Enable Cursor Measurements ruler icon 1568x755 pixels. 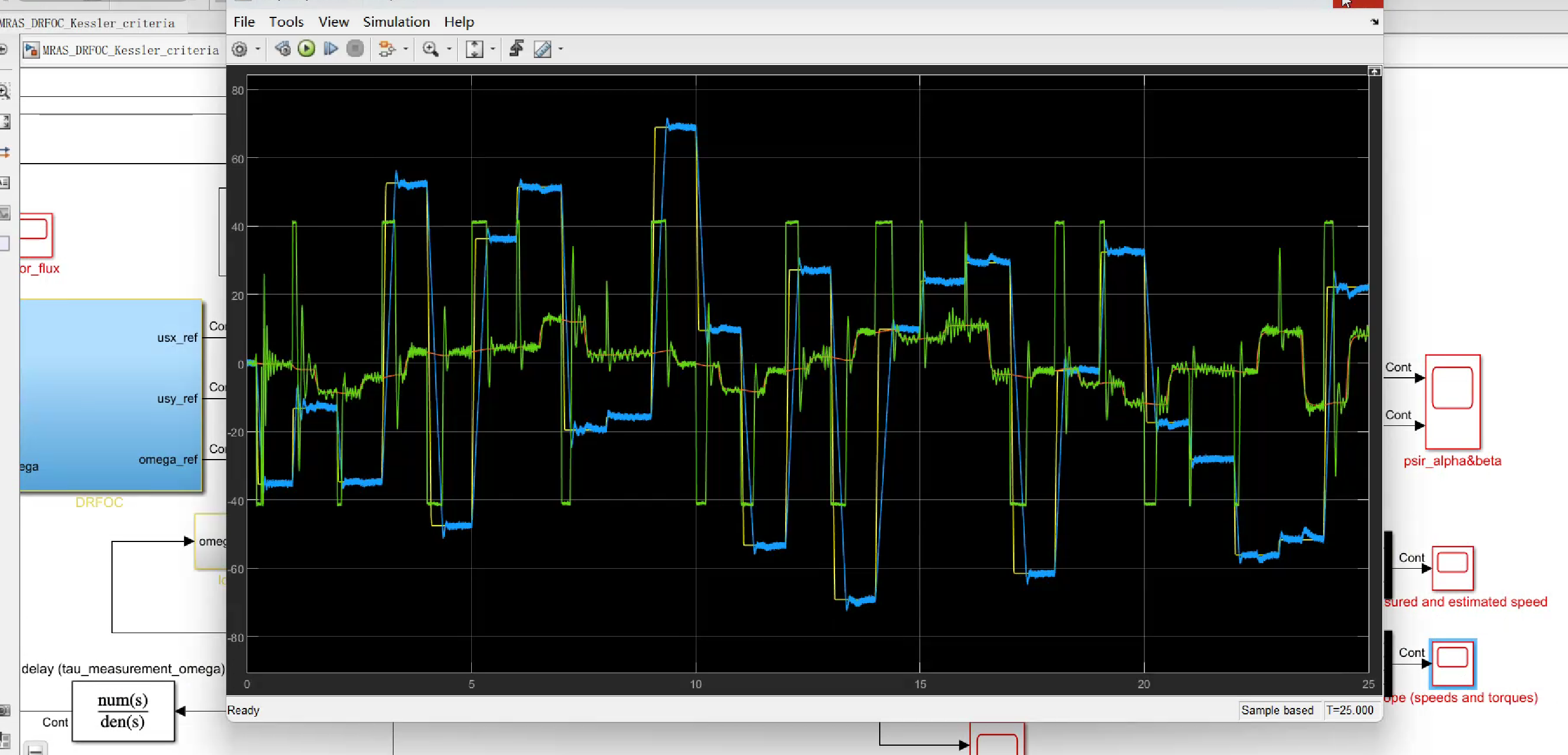coord(543,49)
